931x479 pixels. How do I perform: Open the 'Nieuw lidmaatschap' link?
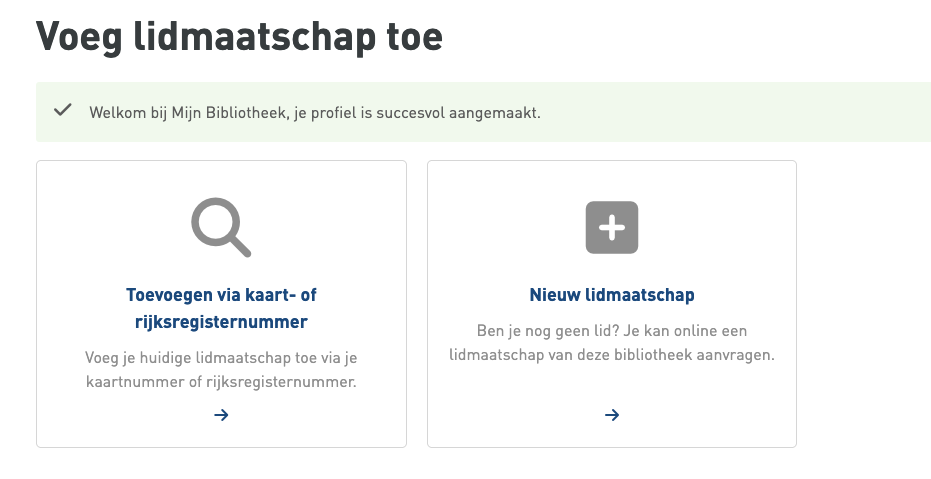click(611, 295)
